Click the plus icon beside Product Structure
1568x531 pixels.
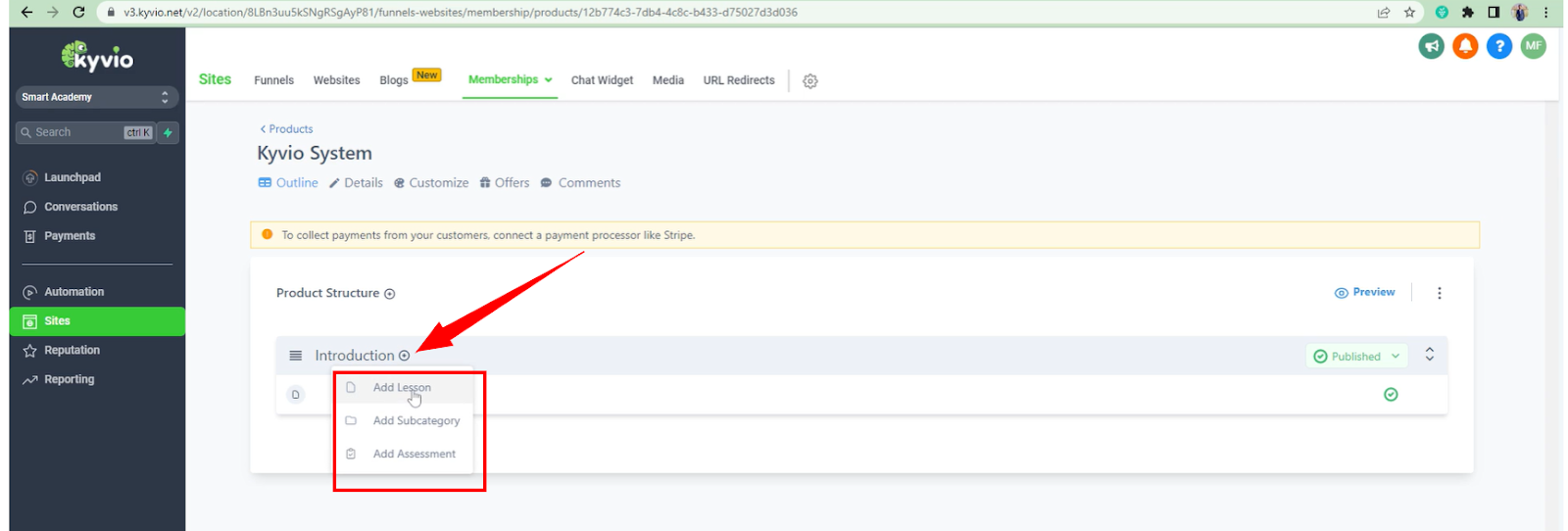click(x=389, y=294)
